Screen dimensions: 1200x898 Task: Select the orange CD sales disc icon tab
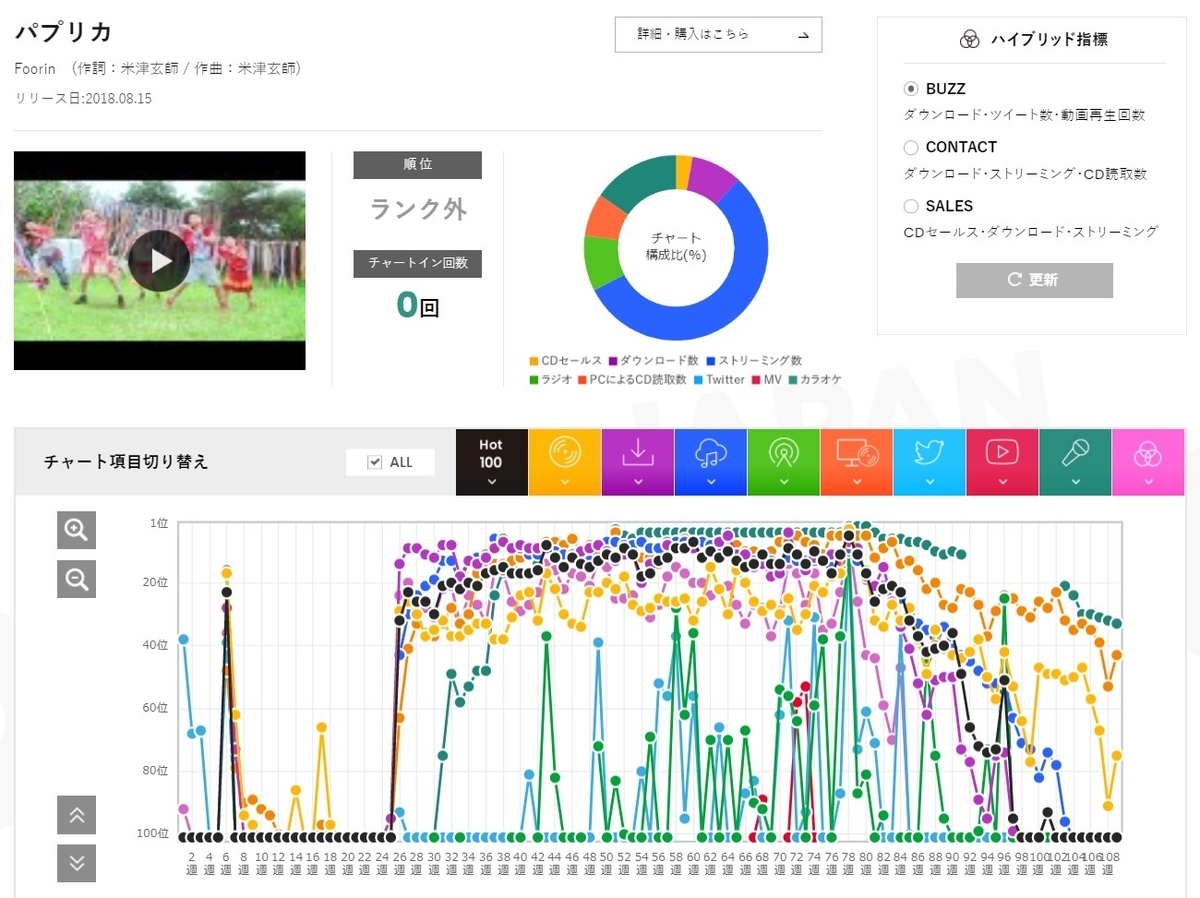[x=564, y=462]
